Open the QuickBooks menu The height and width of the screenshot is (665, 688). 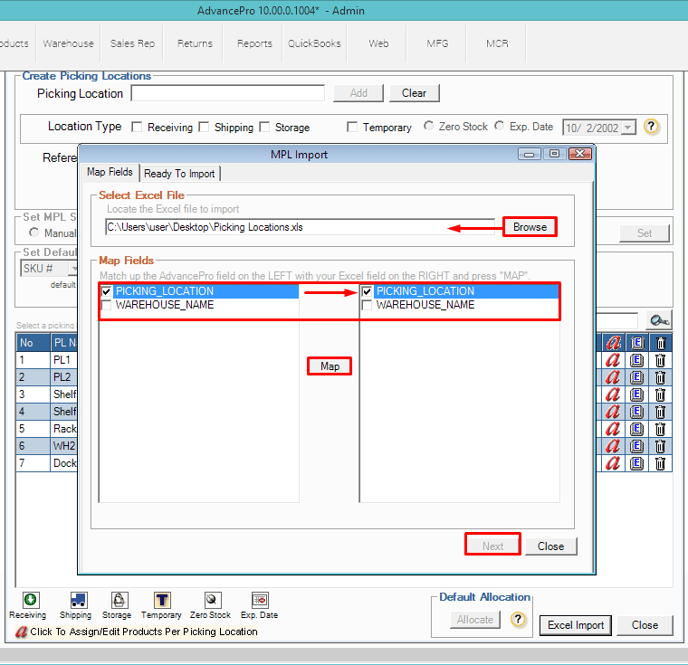pos(314,43)
